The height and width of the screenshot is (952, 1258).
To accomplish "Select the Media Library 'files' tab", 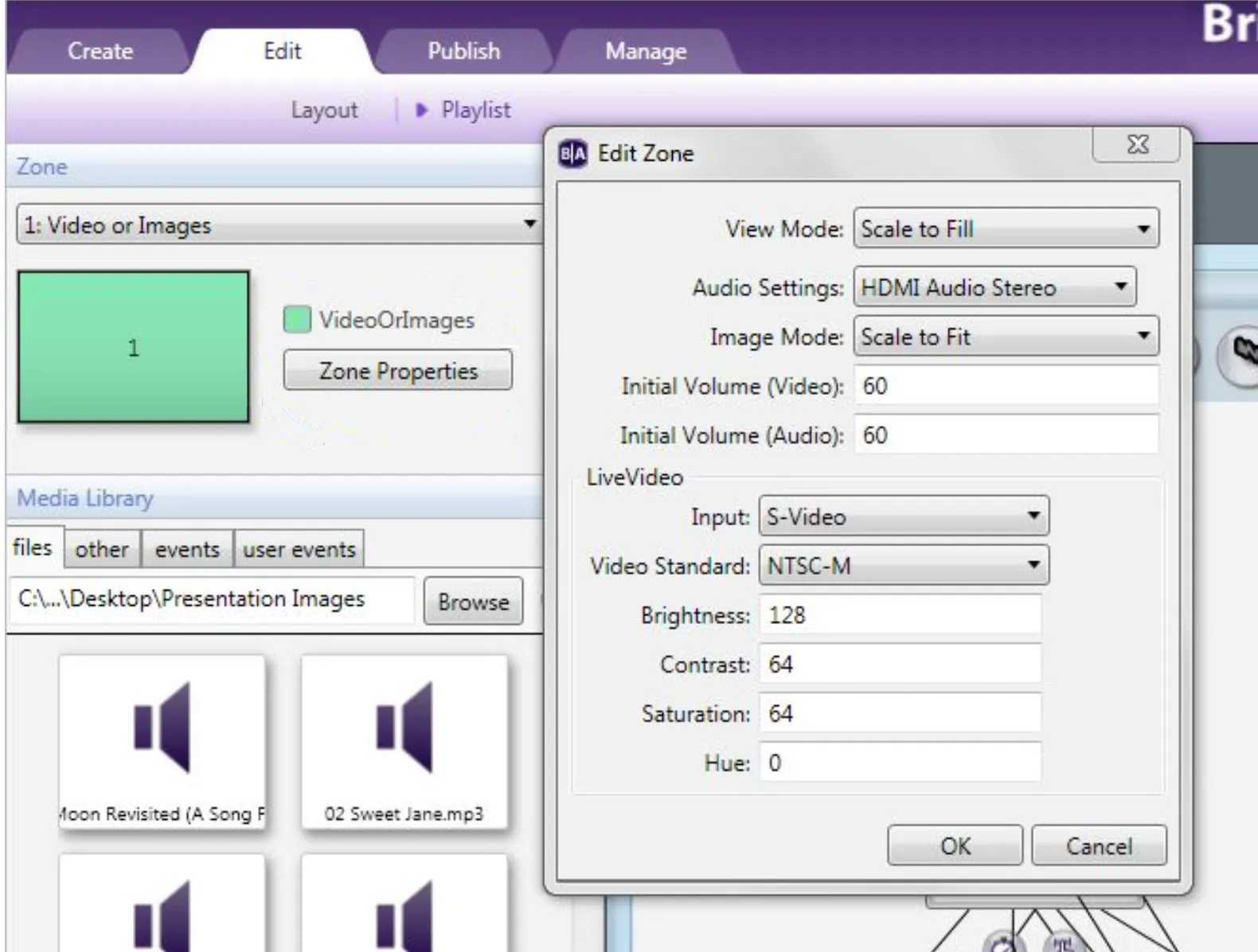I will click(33, 548).
